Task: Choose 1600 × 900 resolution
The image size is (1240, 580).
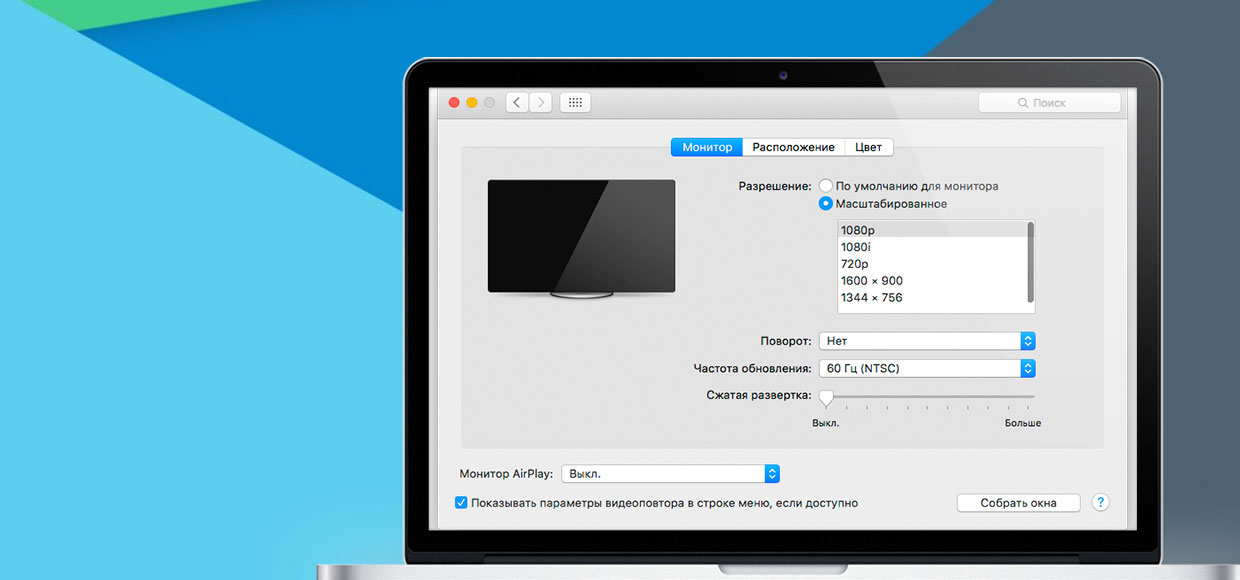Action: 931,281
